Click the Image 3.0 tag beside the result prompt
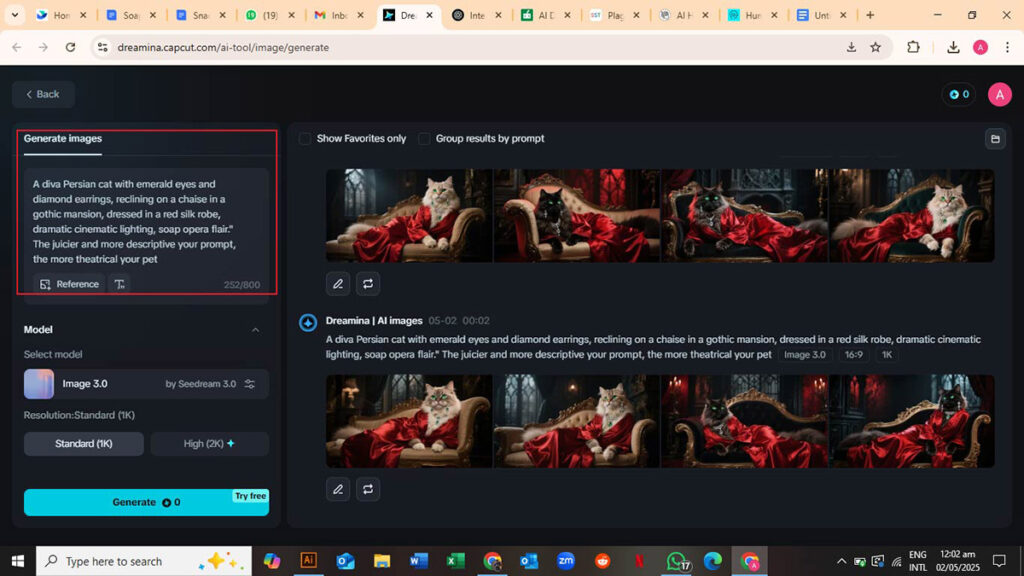 pos(805,355)
